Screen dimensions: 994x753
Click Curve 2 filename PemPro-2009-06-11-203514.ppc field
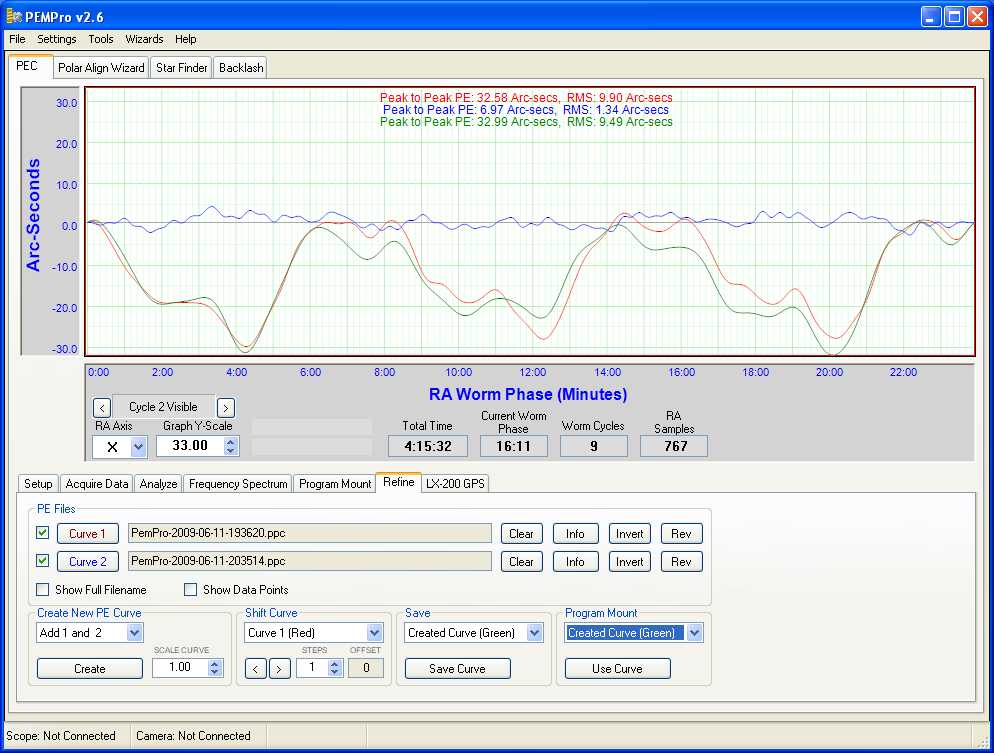pyautogui.click(x=309, y=561)
